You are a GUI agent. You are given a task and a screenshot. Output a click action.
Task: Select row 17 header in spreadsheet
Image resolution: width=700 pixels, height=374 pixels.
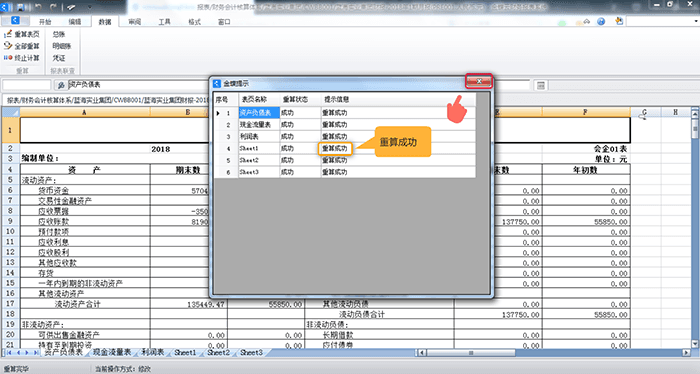[10, 304]
